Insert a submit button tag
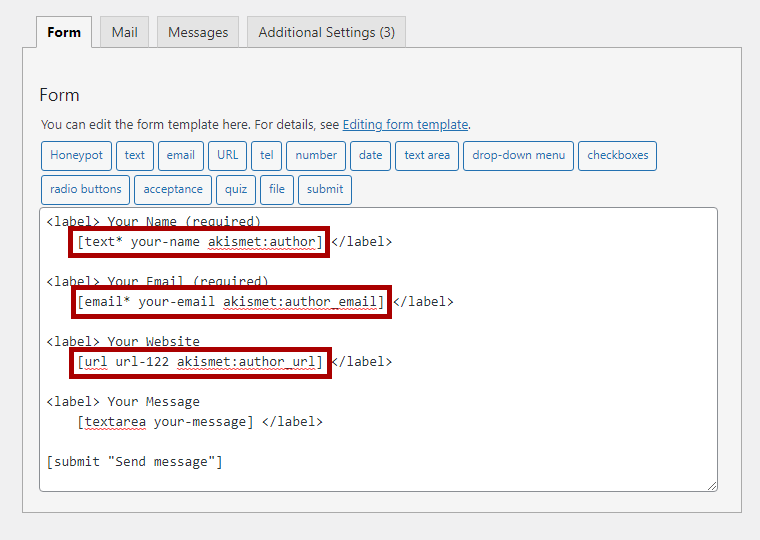This screenshot has width=760, height=540. tap(325, 190)
